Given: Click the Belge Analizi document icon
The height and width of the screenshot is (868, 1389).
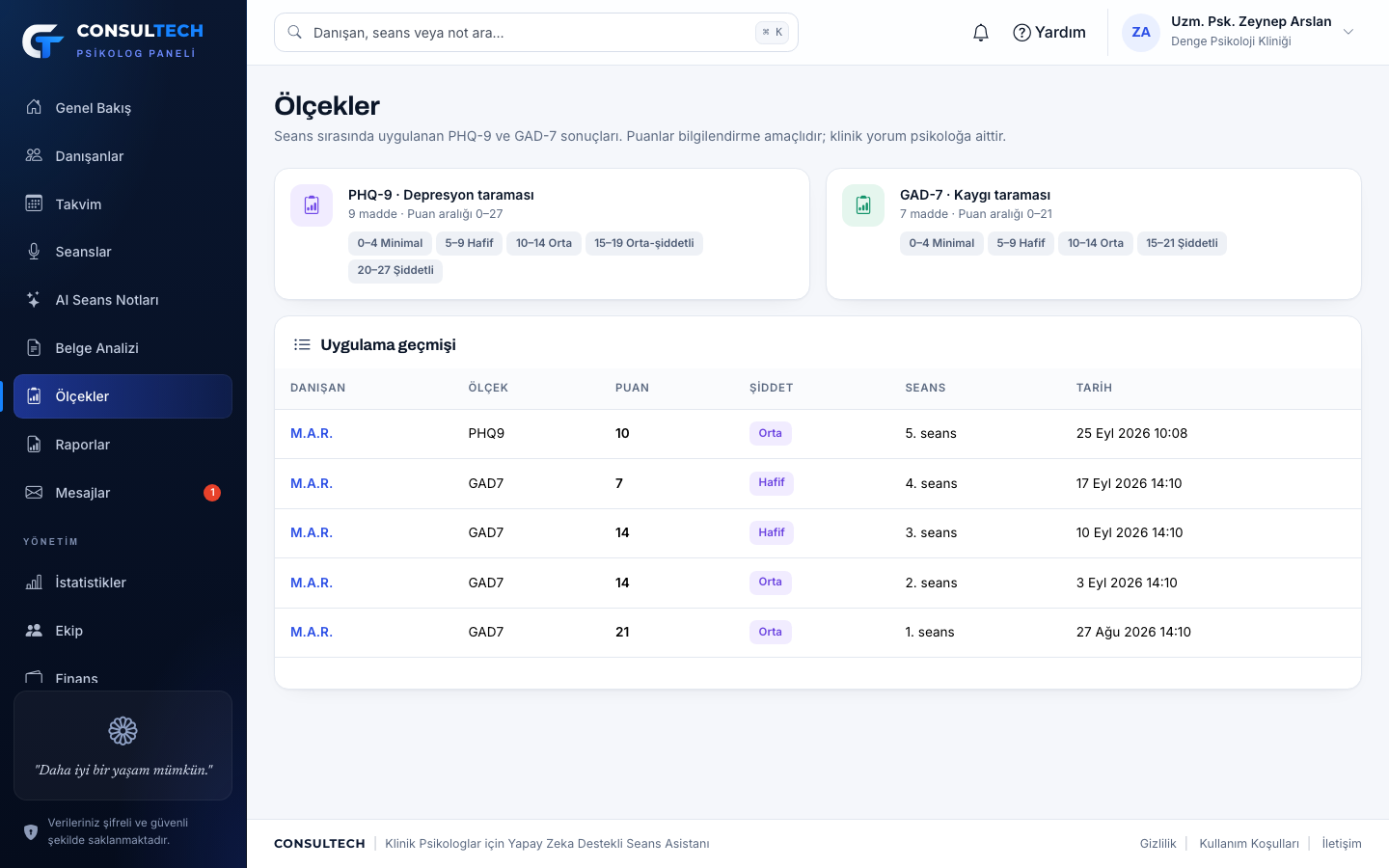Looking at the screenshot, I should (34, 348).
